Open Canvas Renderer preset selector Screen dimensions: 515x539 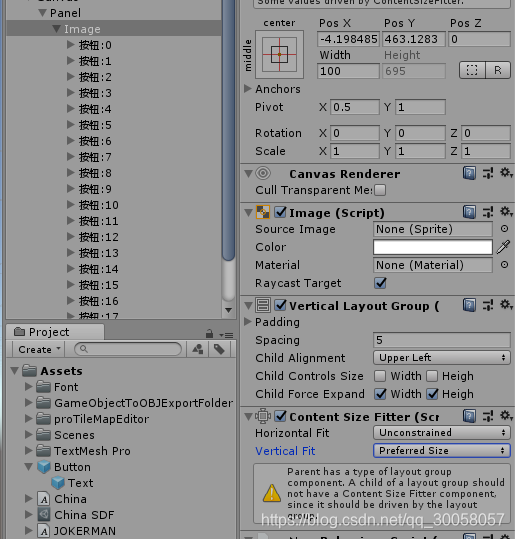pos(488,173)
